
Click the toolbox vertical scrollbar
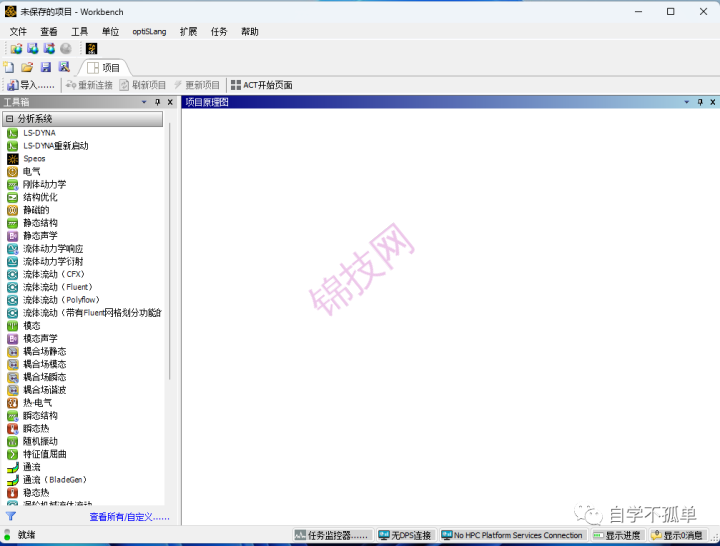169,251
